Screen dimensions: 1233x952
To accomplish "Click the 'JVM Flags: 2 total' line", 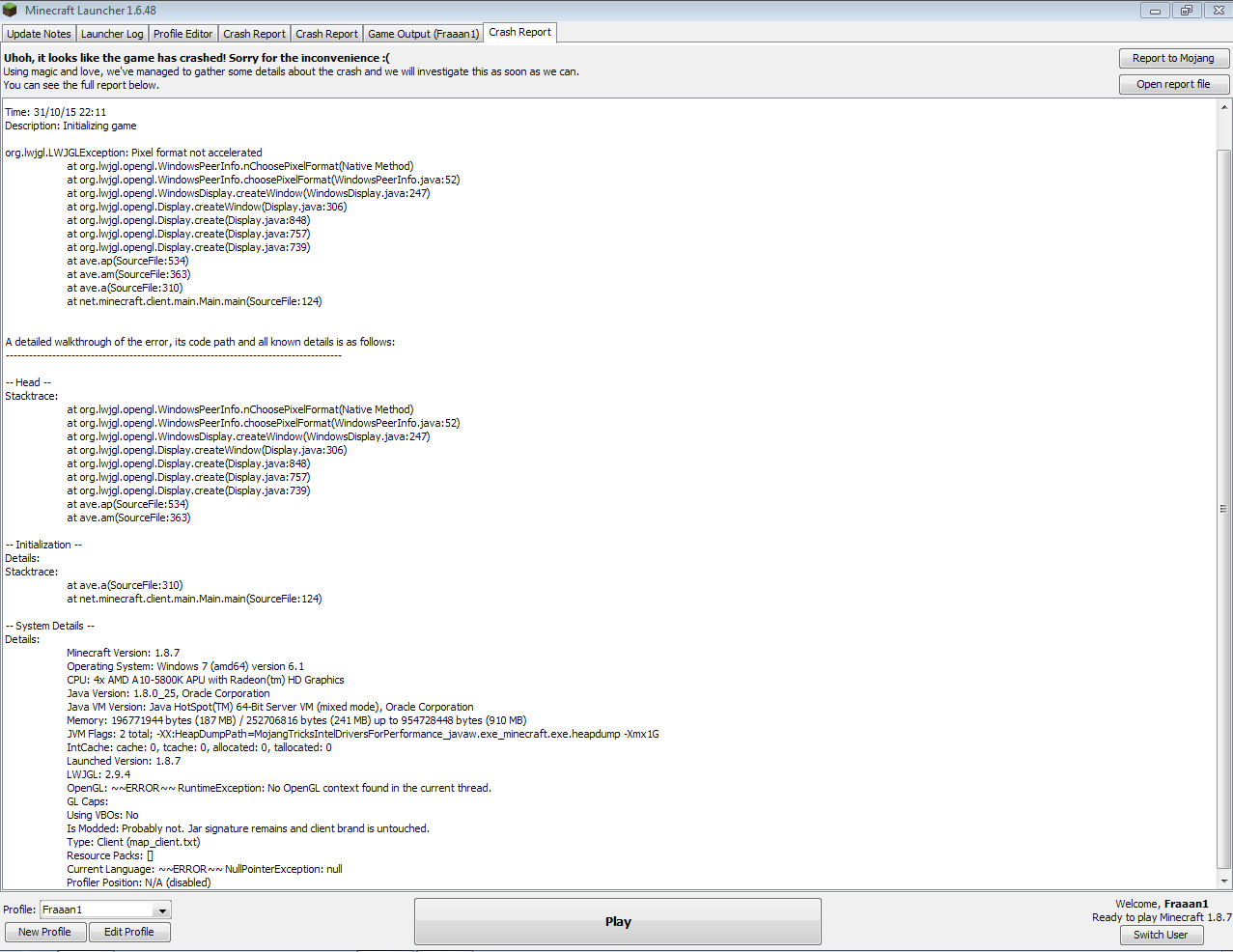I will 363,734.
